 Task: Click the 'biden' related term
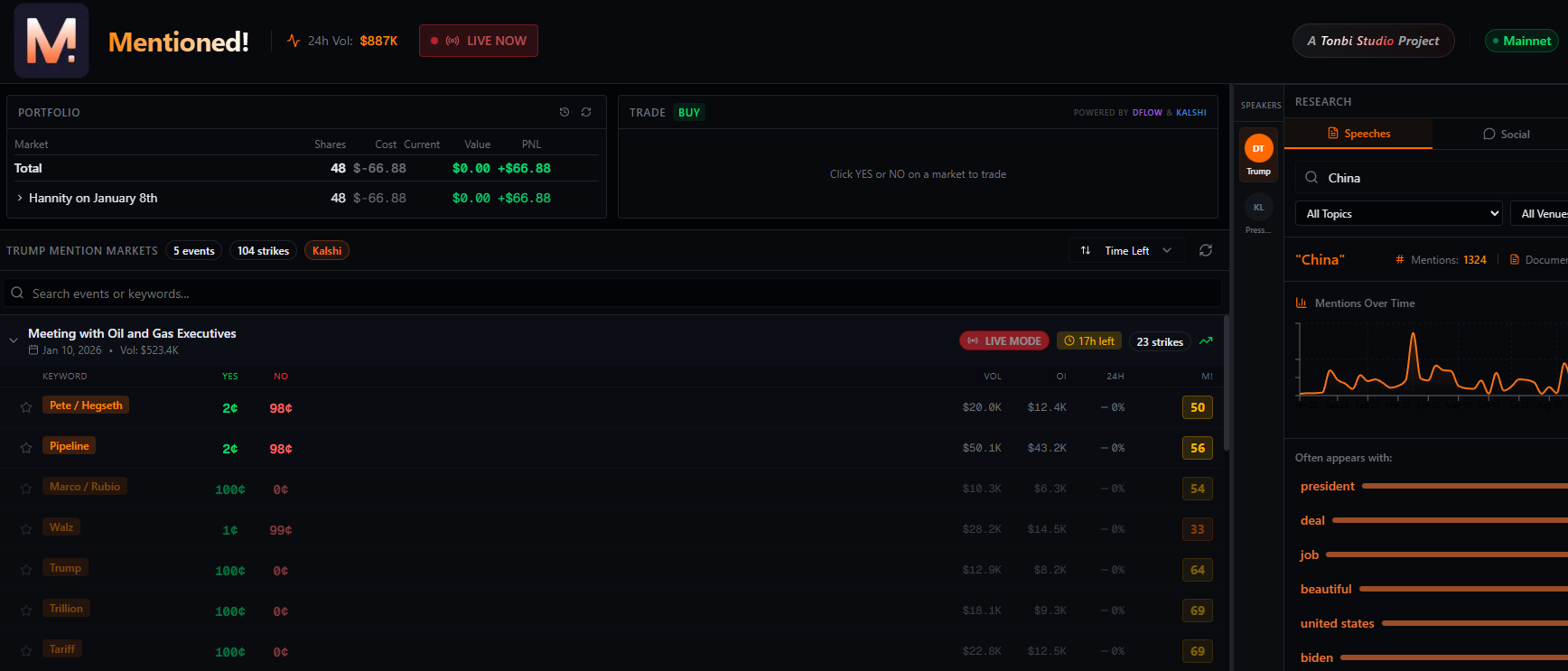(x=1316, y=657)
